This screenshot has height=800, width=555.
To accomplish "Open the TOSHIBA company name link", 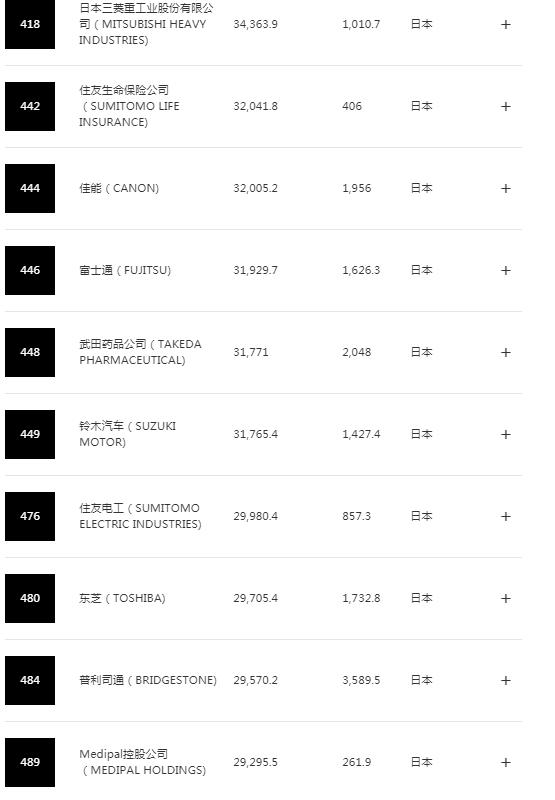I will tap(122, 598).
